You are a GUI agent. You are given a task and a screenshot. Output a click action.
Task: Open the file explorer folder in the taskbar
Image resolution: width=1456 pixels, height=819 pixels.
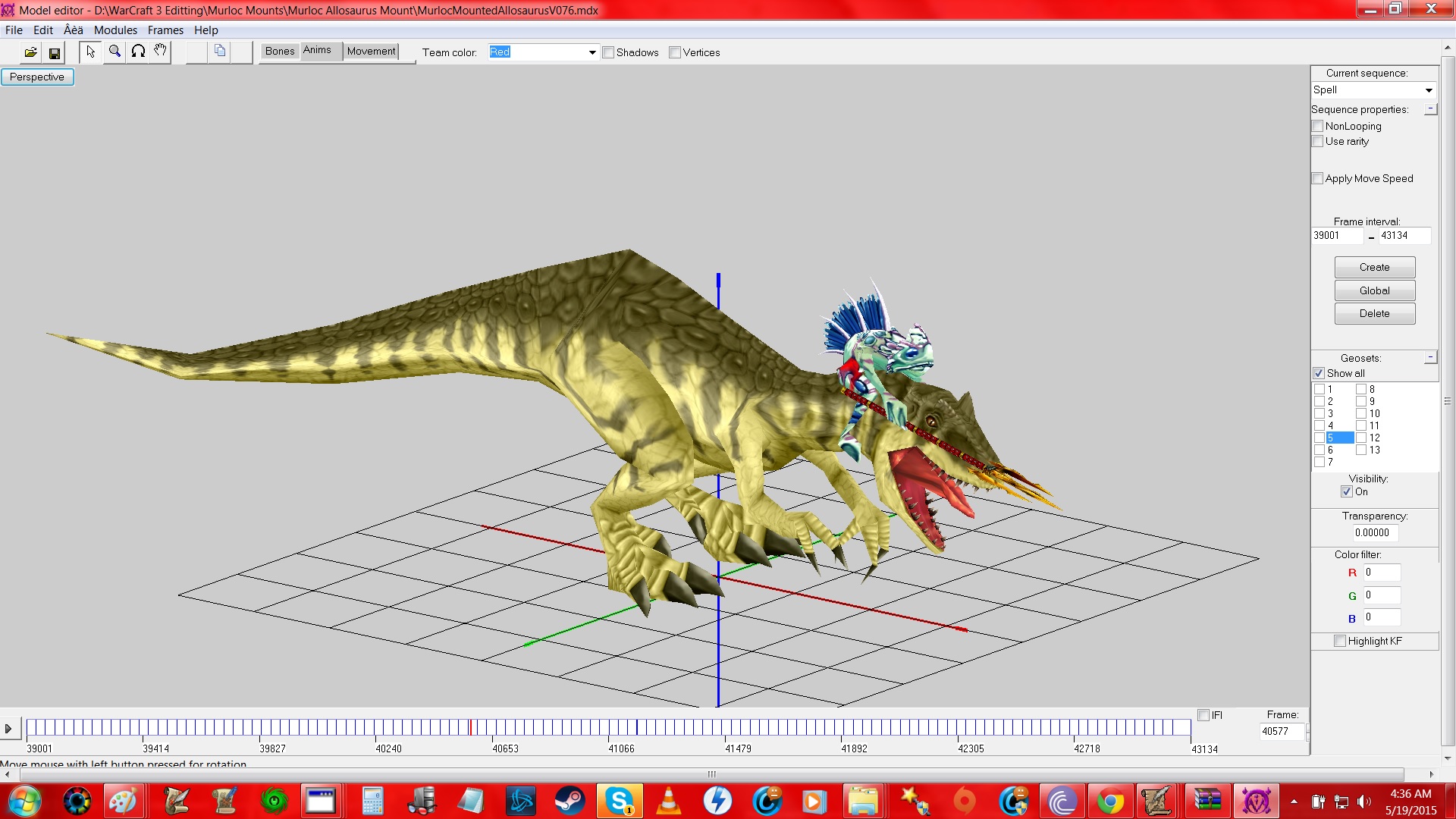tap(863, 801)
